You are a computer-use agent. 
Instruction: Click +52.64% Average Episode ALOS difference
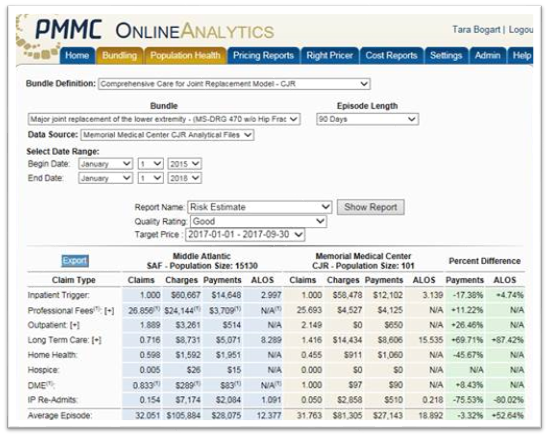[x=508, y=416]
